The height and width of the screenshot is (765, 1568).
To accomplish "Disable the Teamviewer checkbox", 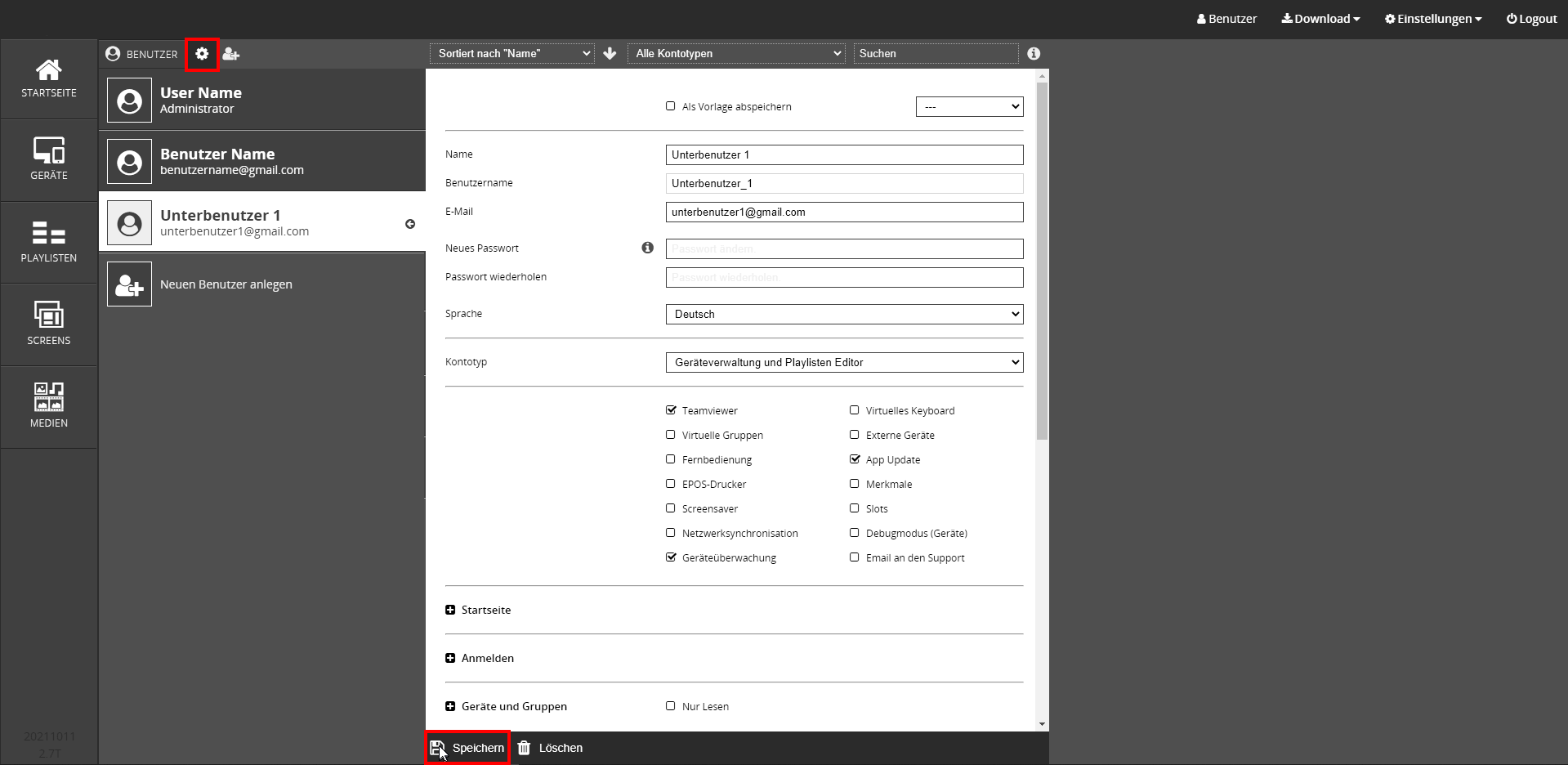I will 671,410.
